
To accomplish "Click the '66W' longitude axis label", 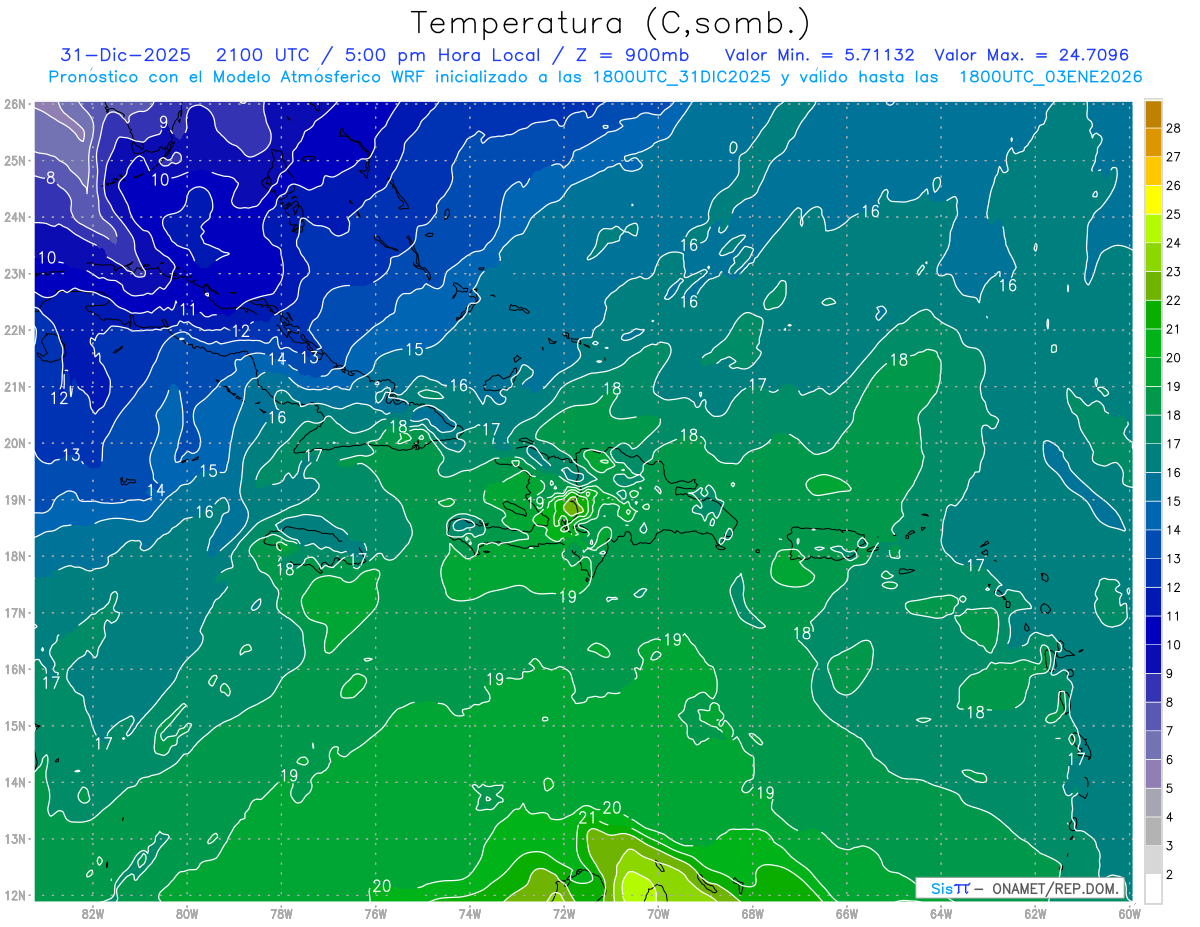I will [x=847, y=913].
